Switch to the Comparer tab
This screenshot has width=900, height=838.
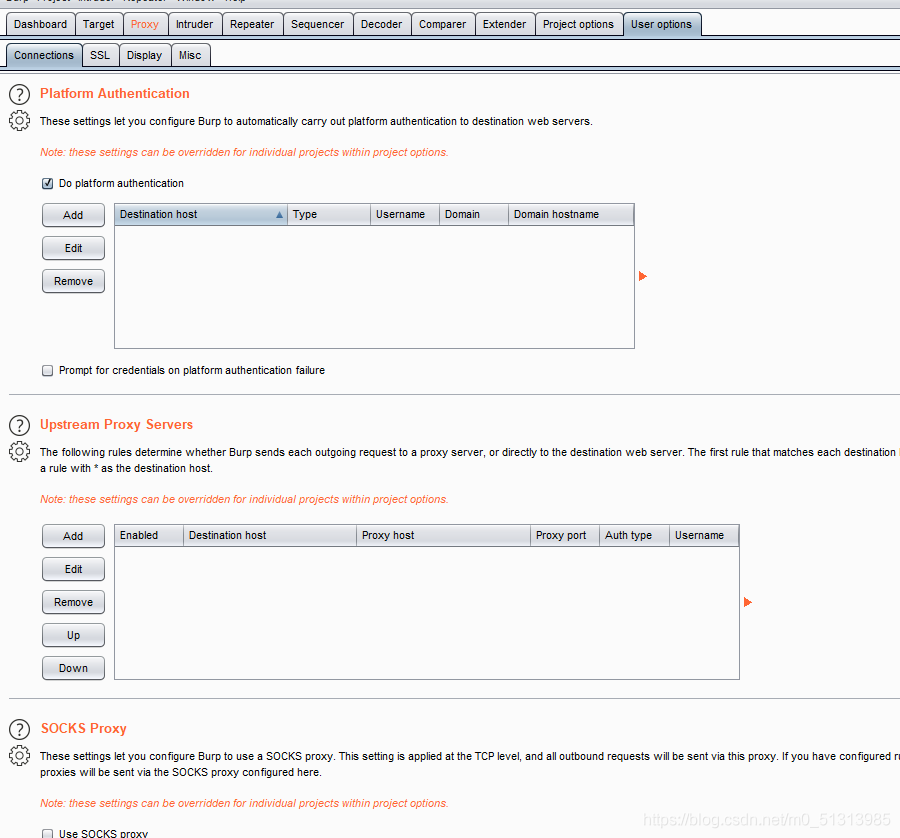click(443, 24)
